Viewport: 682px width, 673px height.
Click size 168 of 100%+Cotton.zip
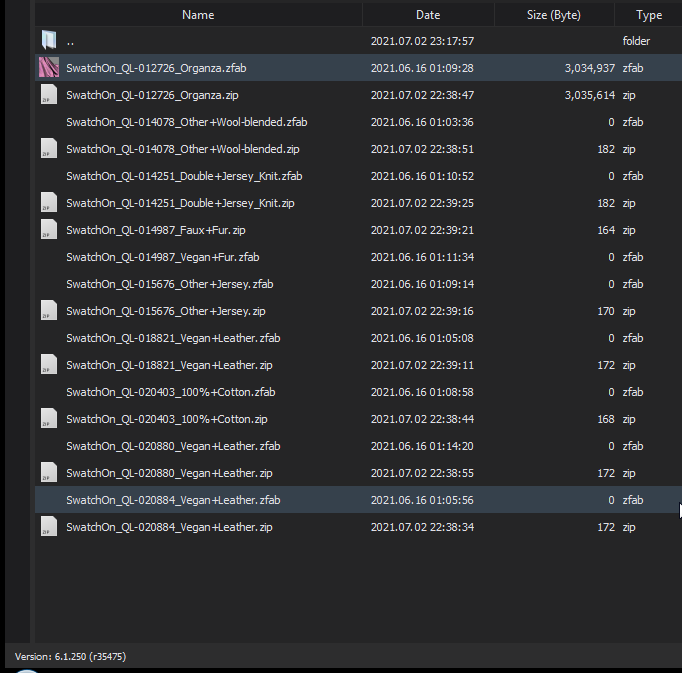[606, 419]
